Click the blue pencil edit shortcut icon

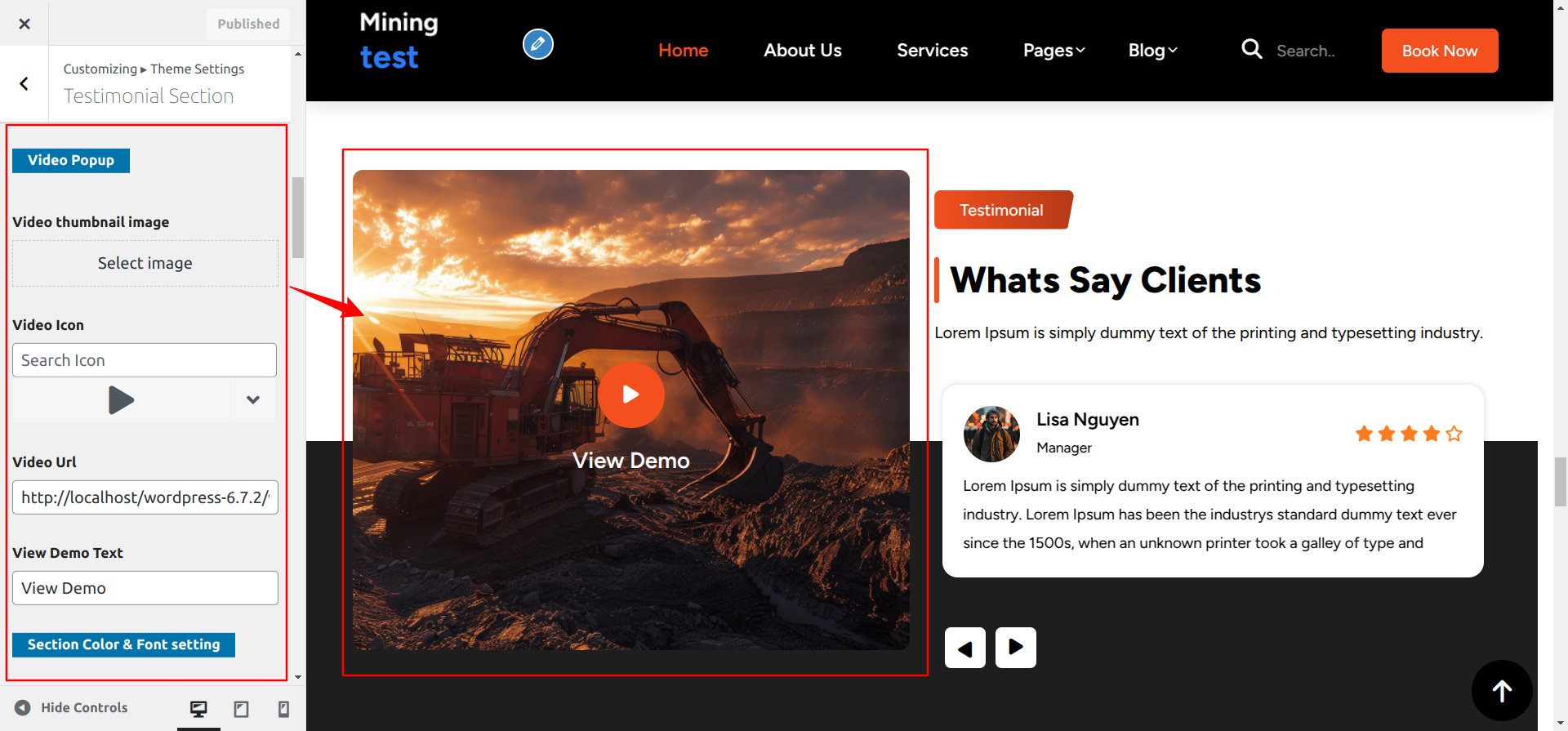pos(537,44)
